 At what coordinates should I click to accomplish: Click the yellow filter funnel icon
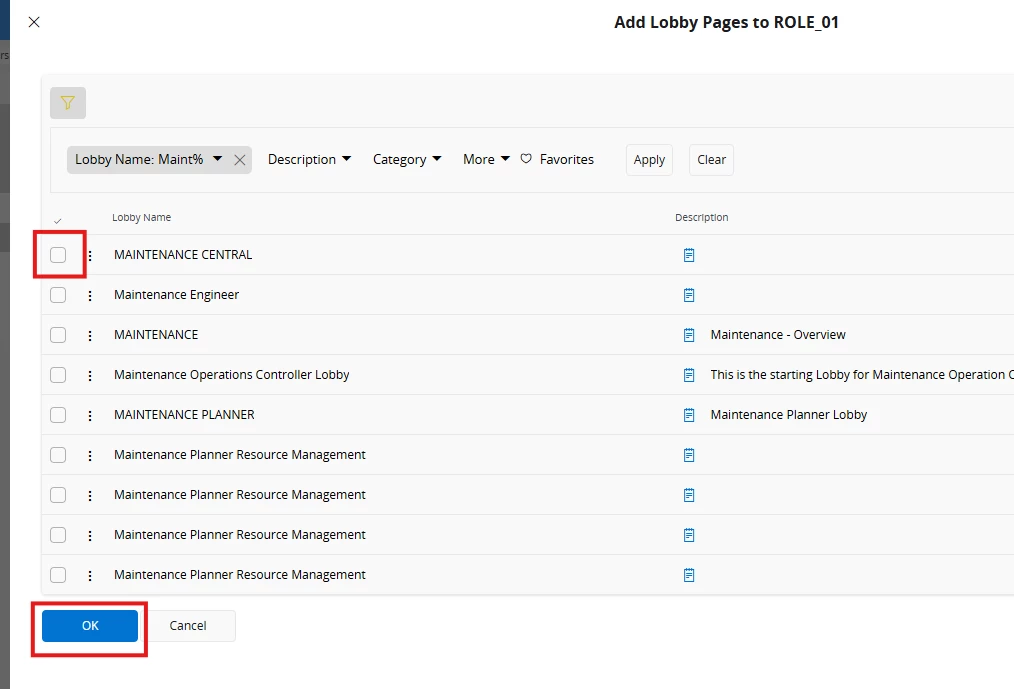68,103
